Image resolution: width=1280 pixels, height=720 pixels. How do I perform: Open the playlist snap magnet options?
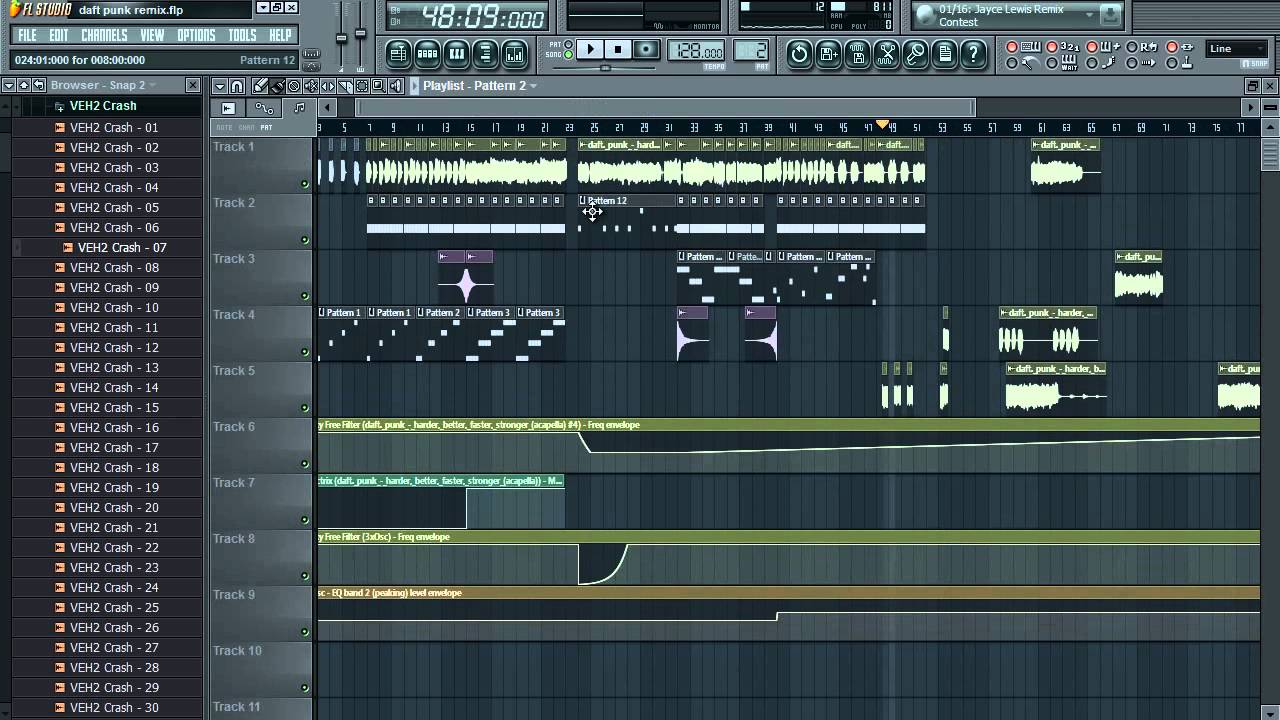click(x=237, y=86)
